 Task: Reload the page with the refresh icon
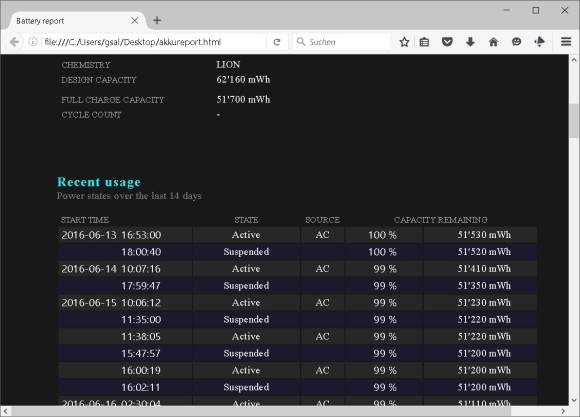pos(277,42)
